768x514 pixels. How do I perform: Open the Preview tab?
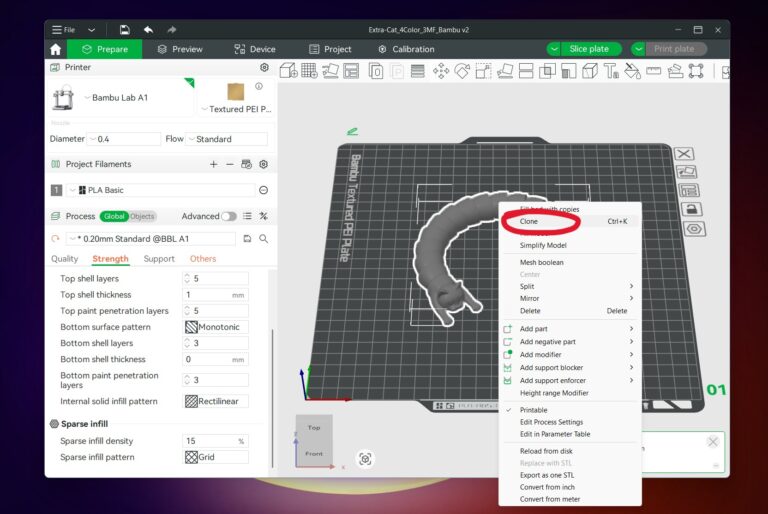click(x=180, y=49)
